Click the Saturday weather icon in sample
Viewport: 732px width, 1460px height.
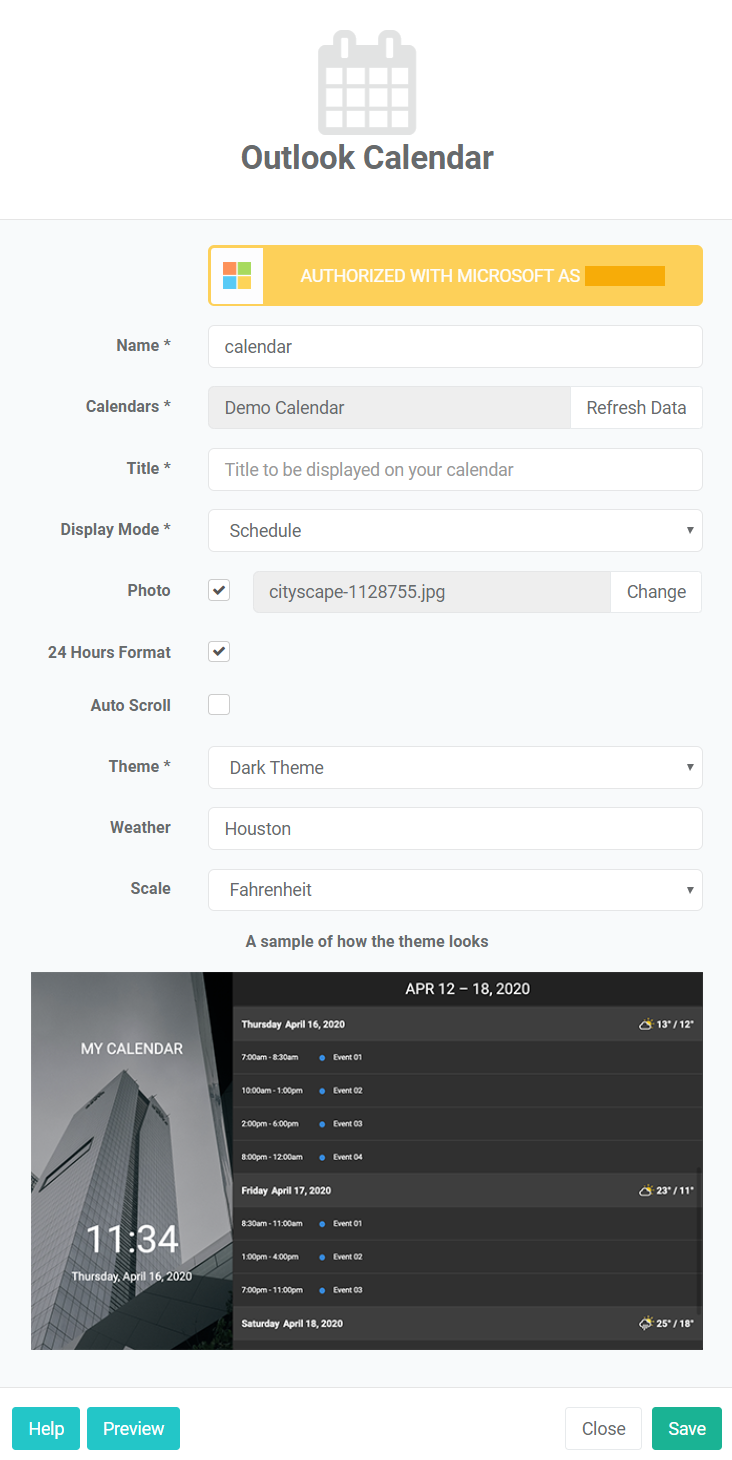click(x=647, y=1323)
